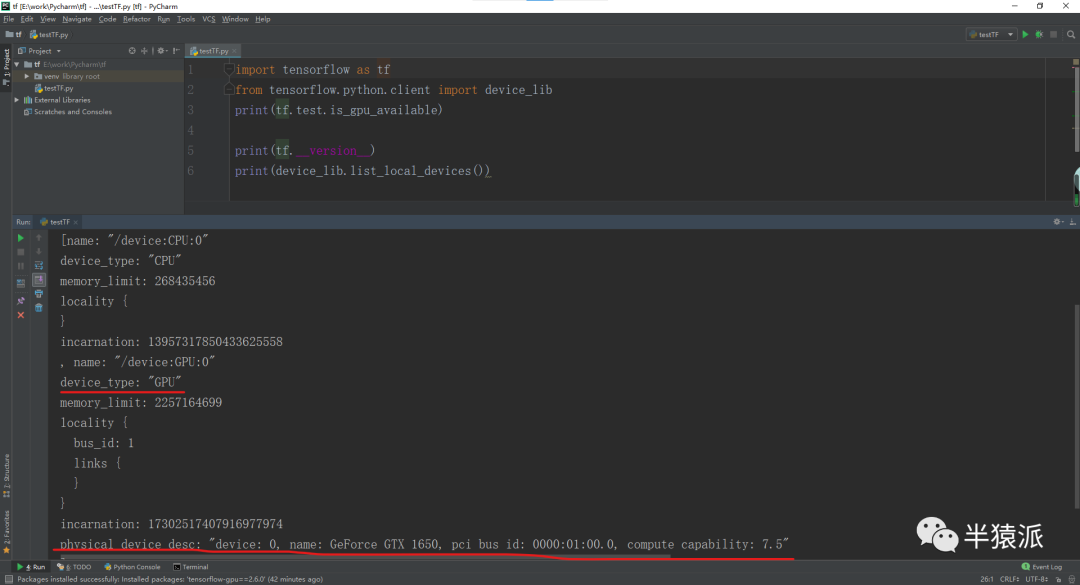Click the Run console horizontal scrollbar
The height and width of the screenshot is (585, 1080).
[x=365, y=556]
